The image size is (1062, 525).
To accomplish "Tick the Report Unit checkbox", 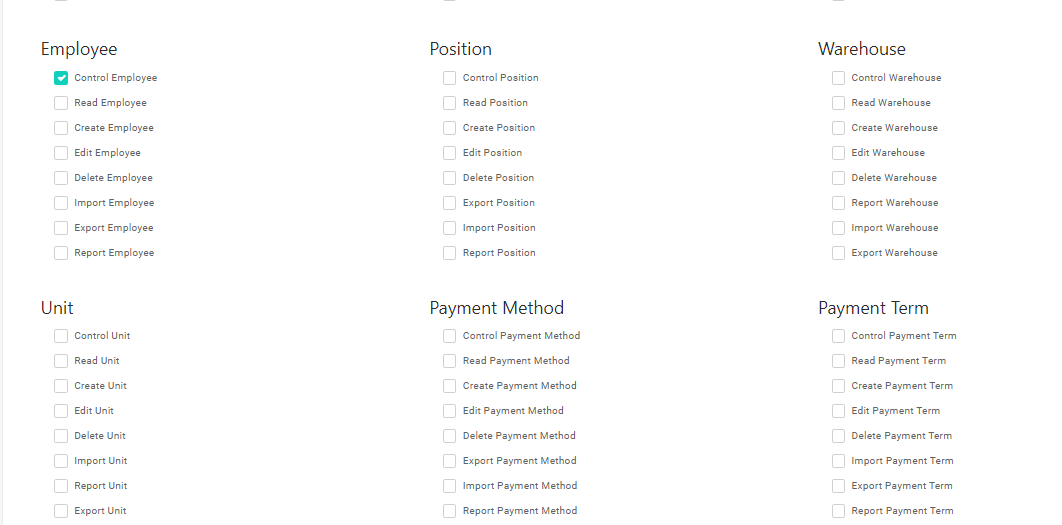I will (61, 486).
